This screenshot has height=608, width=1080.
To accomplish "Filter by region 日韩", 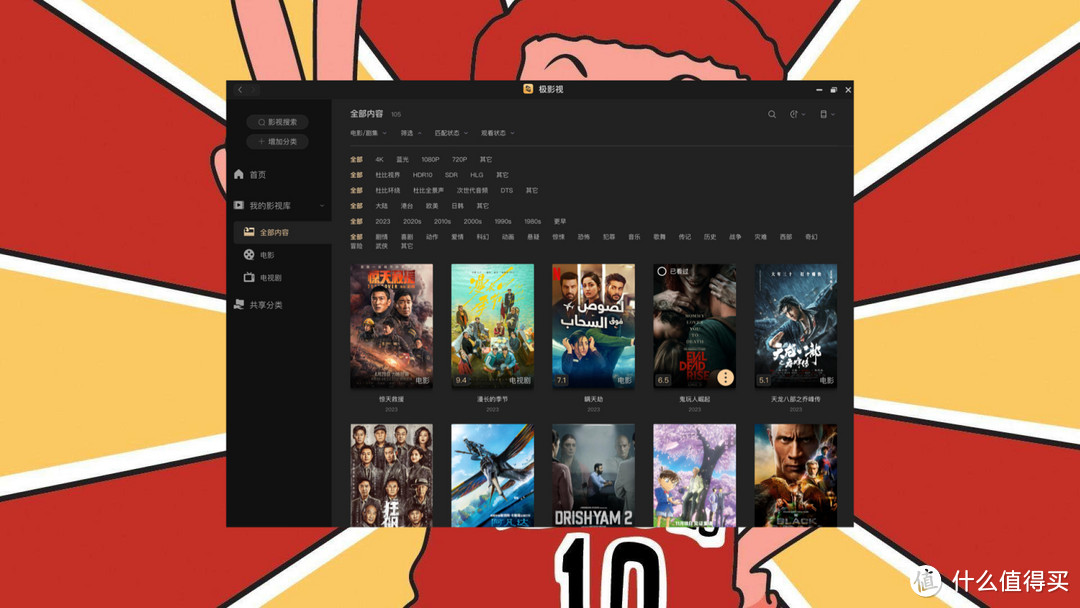I will pos(457,206).
